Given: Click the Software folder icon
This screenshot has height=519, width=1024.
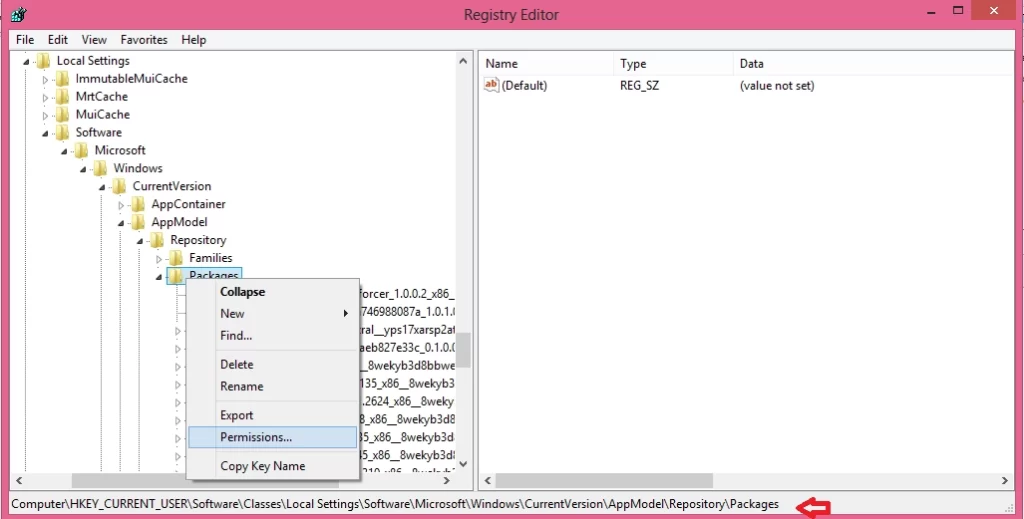Looking at the screenshot, I should (63, 133).
